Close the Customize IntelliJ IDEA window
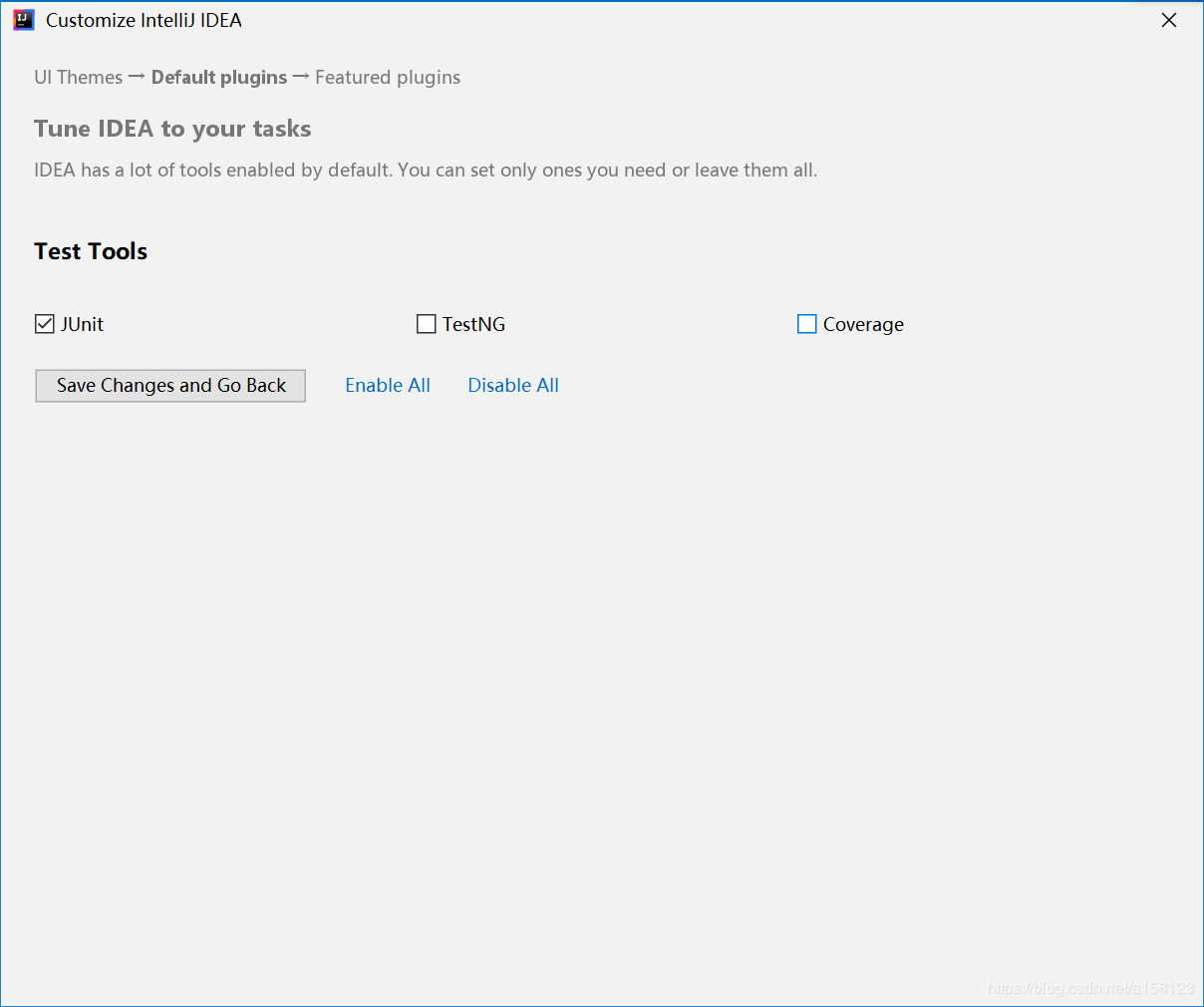Screen dimensions: 1204x1007 tap(1169, 20)
